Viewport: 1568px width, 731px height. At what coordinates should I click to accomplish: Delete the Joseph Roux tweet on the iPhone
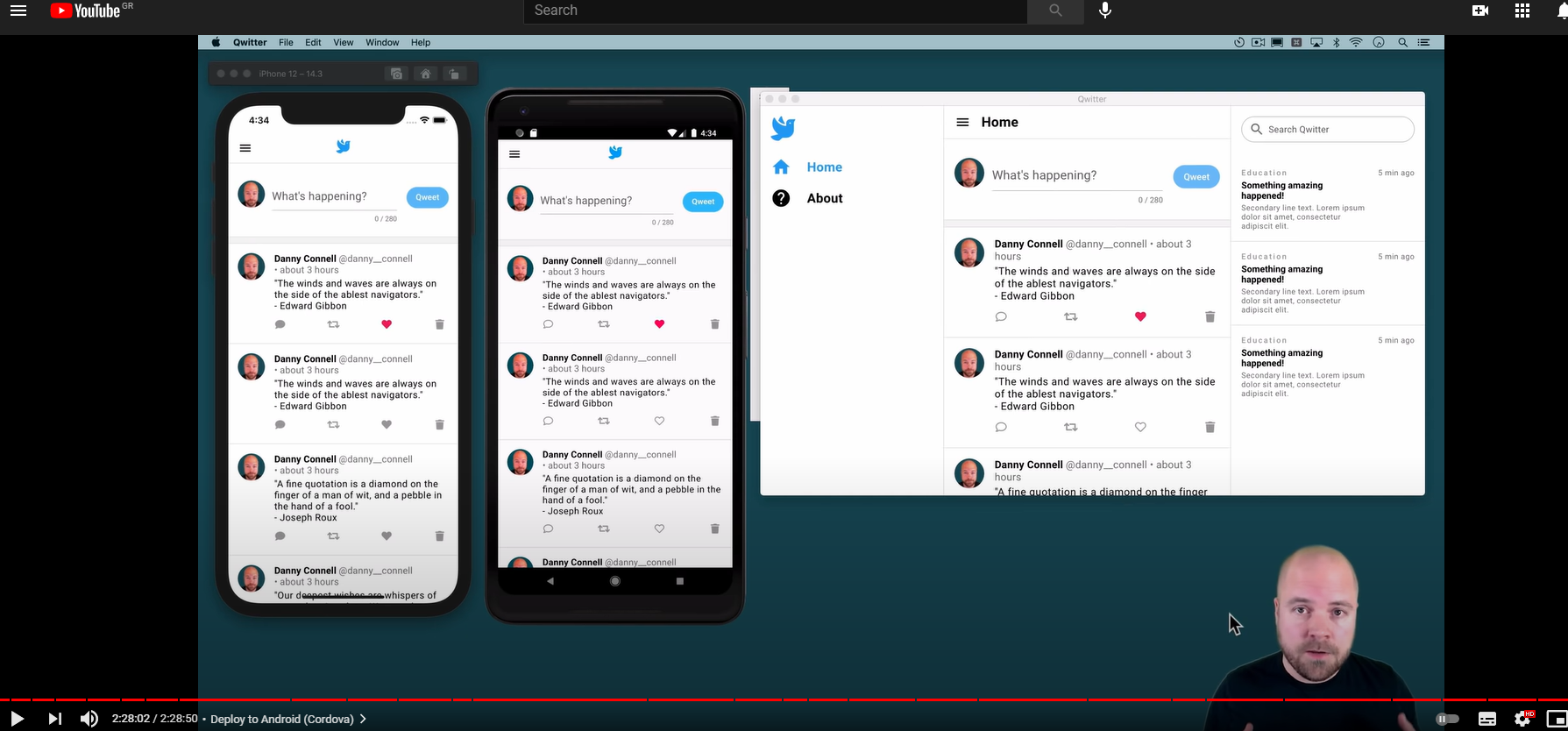coord(440,536)
